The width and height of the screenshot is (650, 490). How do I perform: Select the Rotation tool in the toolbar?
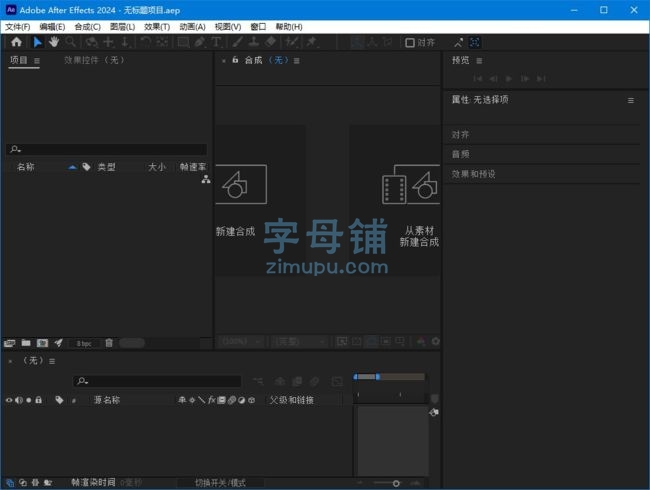(x=145, y=42)
